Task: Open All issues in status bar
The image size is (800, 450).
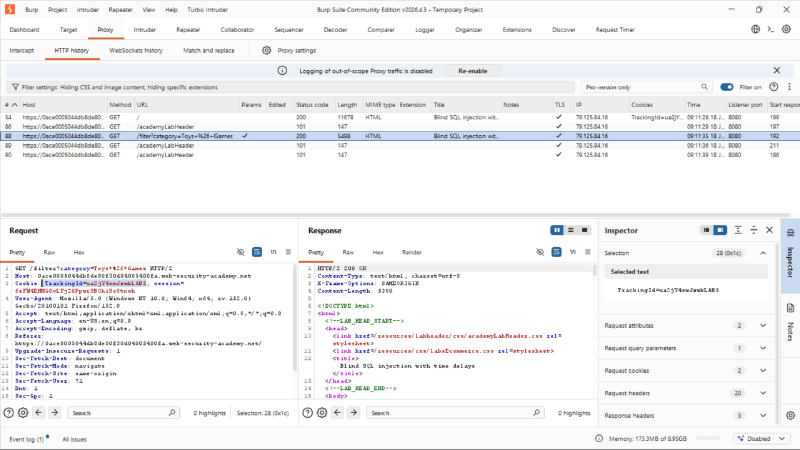Action: point(74,439)
